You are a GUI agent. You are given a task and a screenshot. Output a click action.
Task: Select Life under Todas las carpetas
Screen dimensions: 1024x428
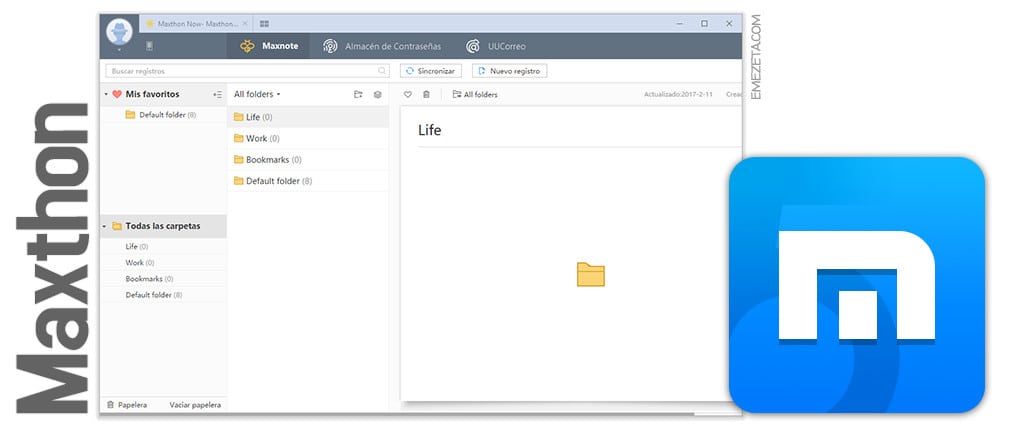coord(163,246)
